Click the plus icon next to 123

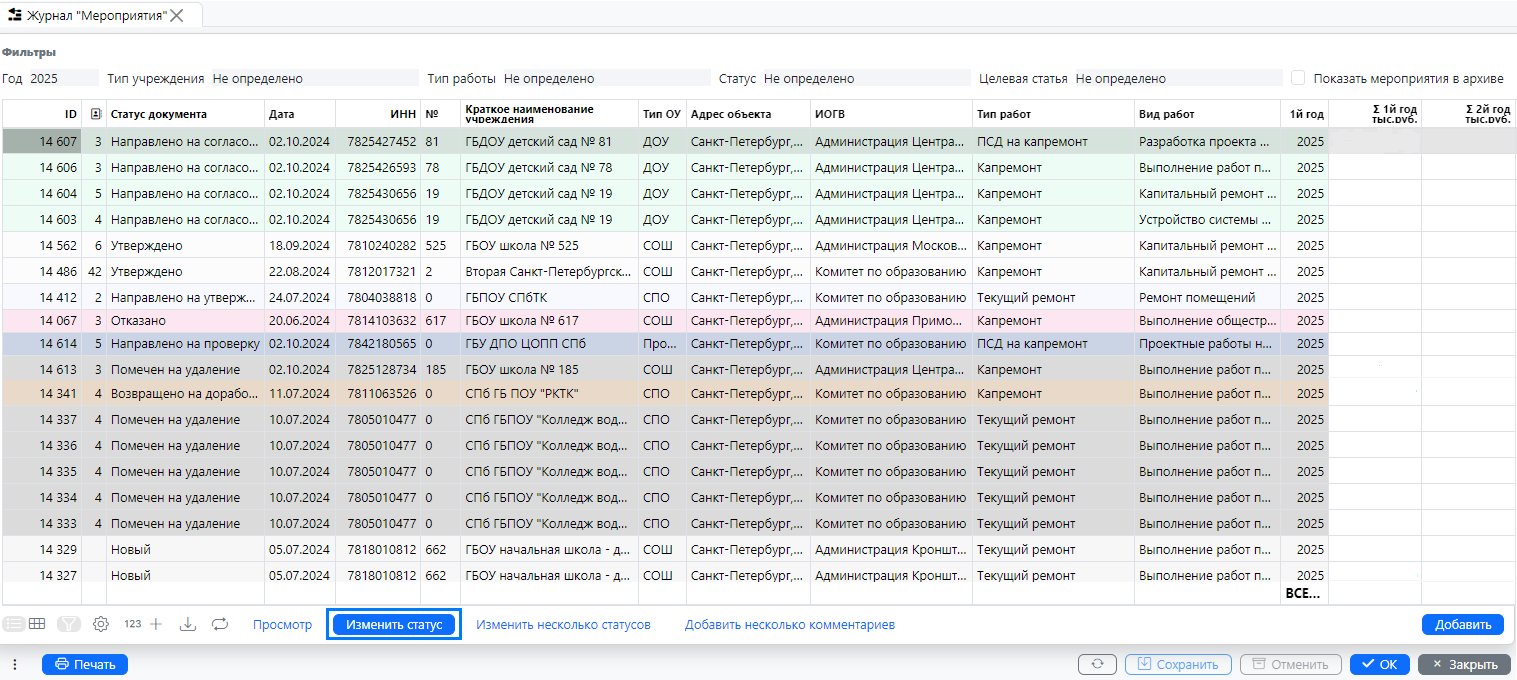(156, 624)
